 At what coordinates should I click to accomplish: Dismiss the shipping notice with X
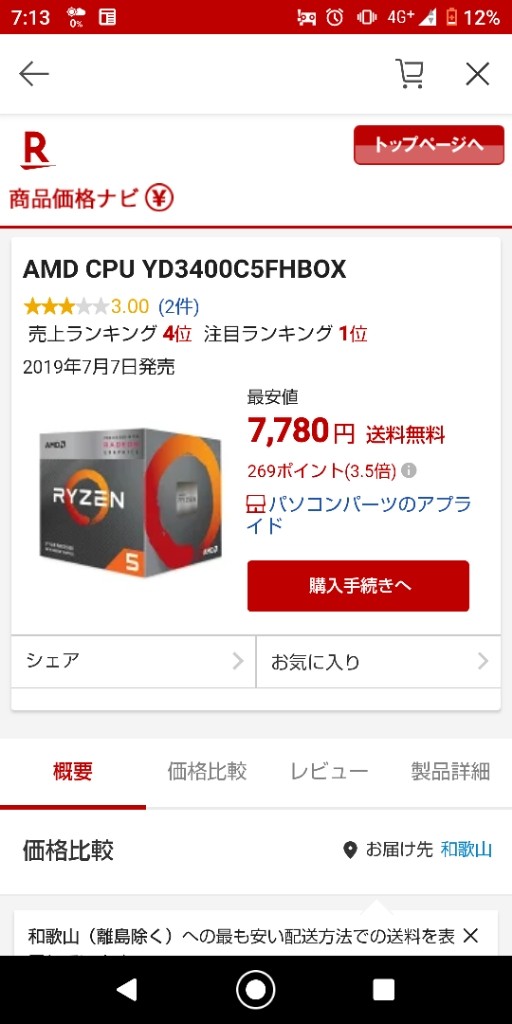(470, 936)
